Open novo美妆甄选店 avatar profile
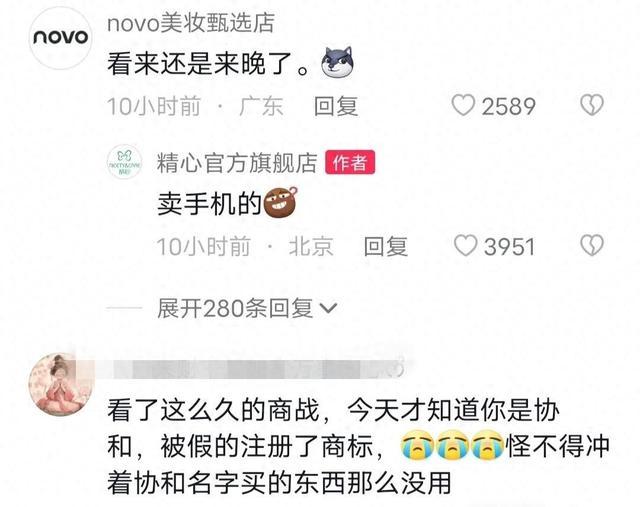 tap(60, 38)
